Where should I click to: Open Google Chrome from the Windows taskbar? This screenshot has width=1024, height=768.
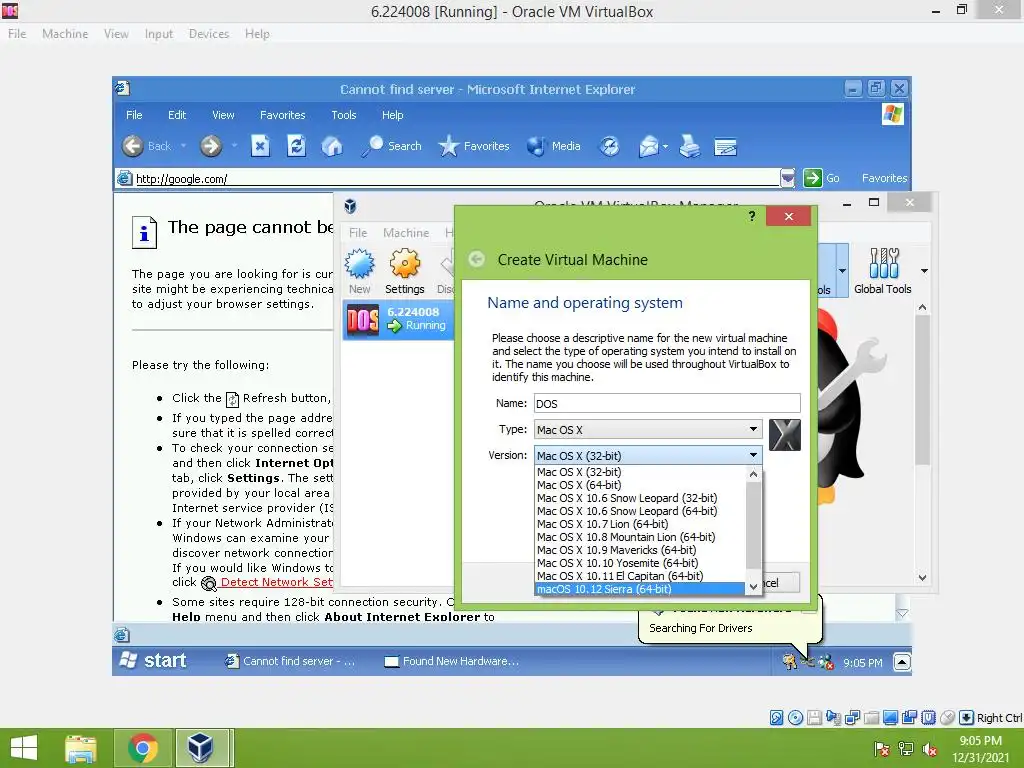(142, 747)
